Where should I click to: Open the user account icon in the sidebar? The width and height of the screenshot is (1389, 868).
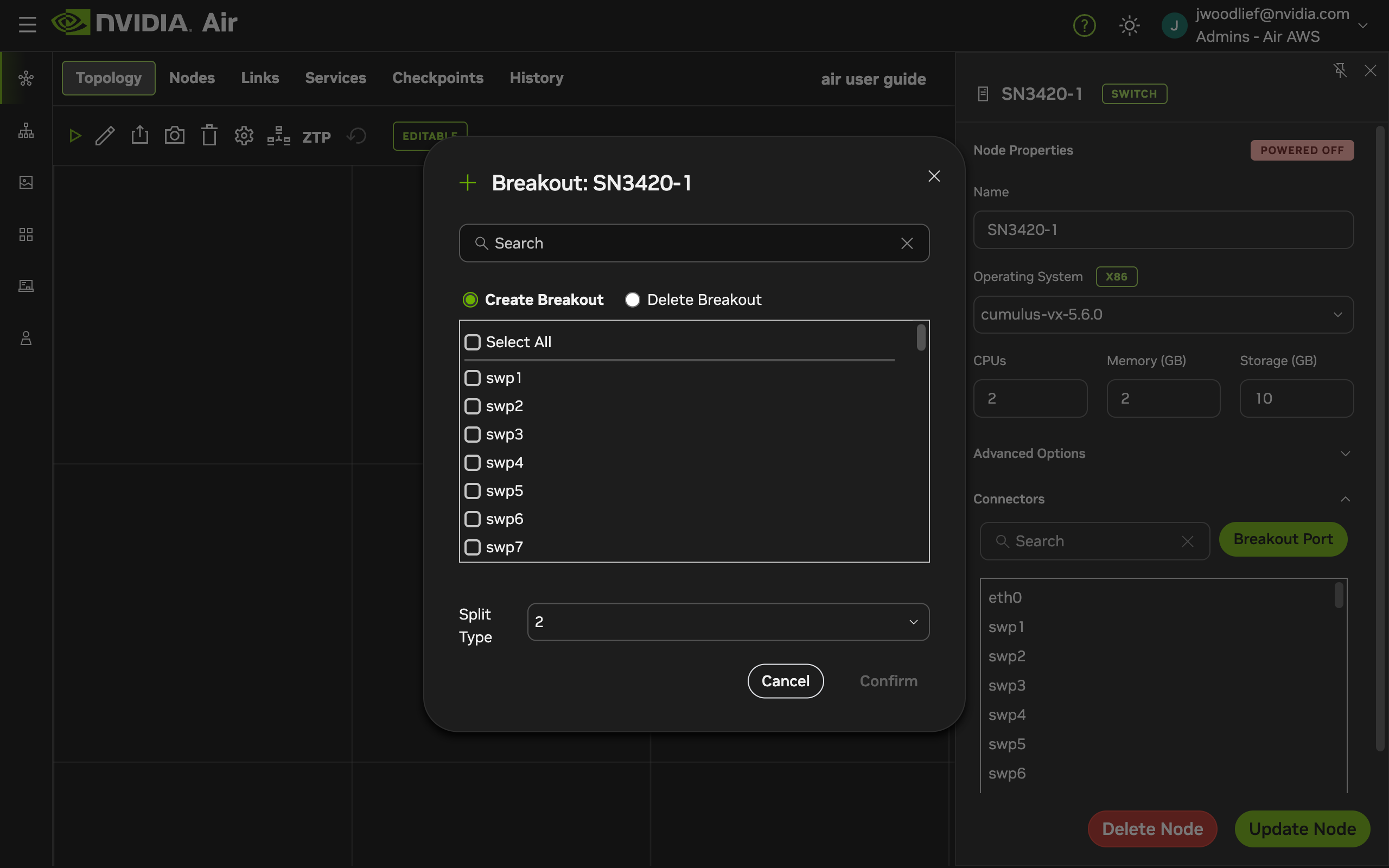point(26,337)
